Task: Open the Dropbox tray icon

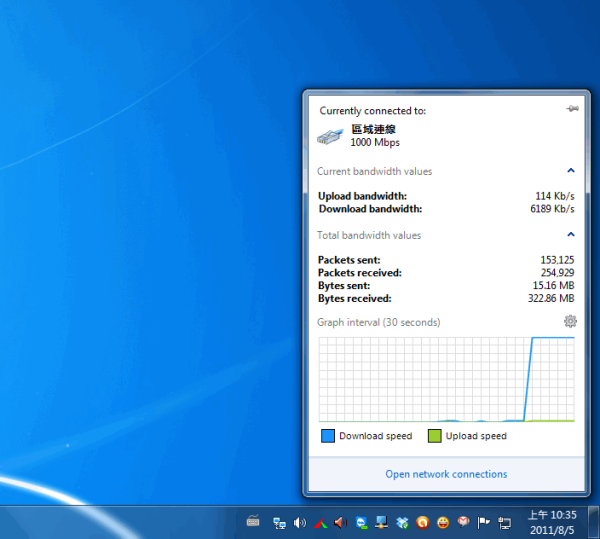Action: 402,522
